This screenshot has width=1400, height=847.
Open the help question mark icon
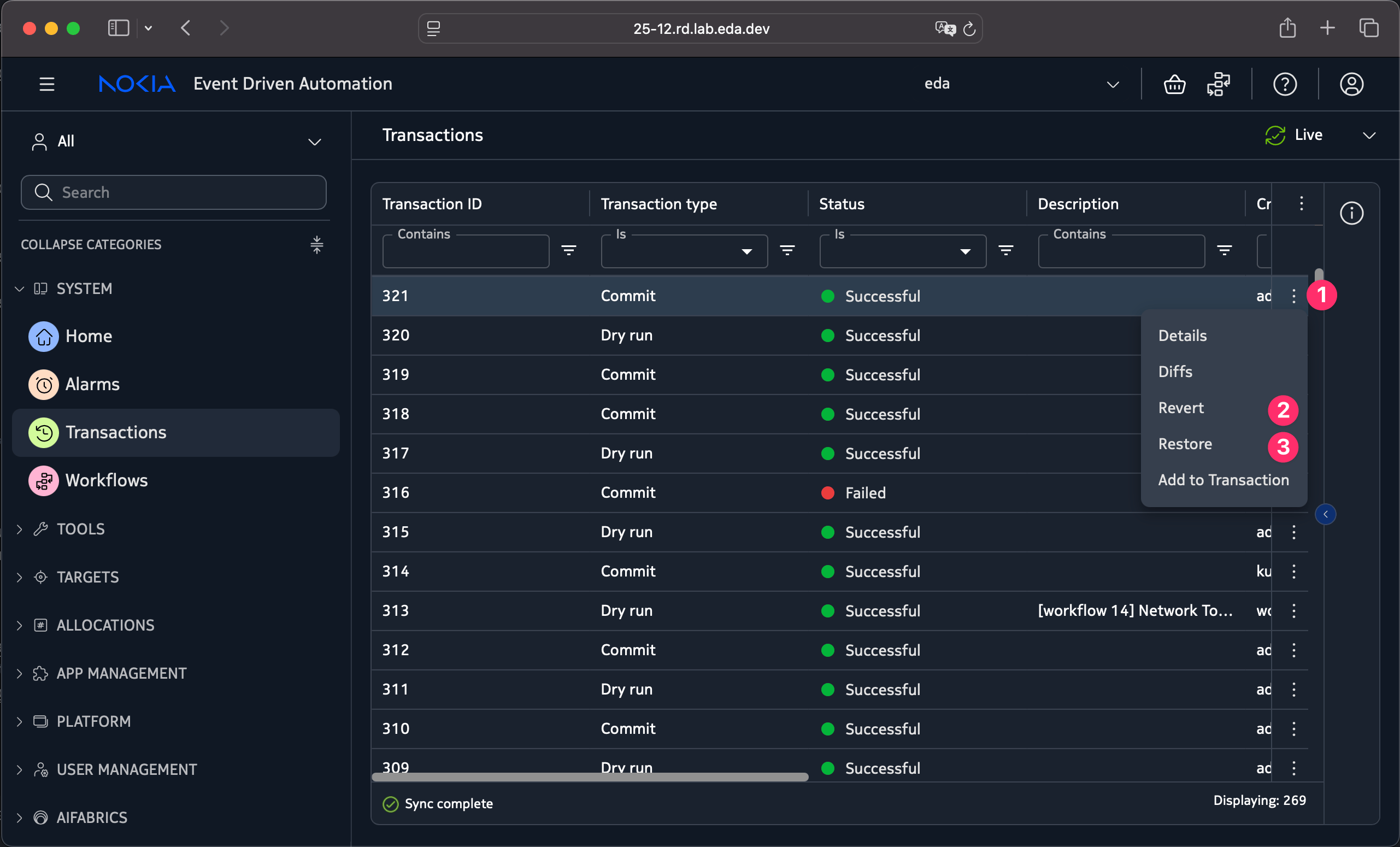(1284, 84)
